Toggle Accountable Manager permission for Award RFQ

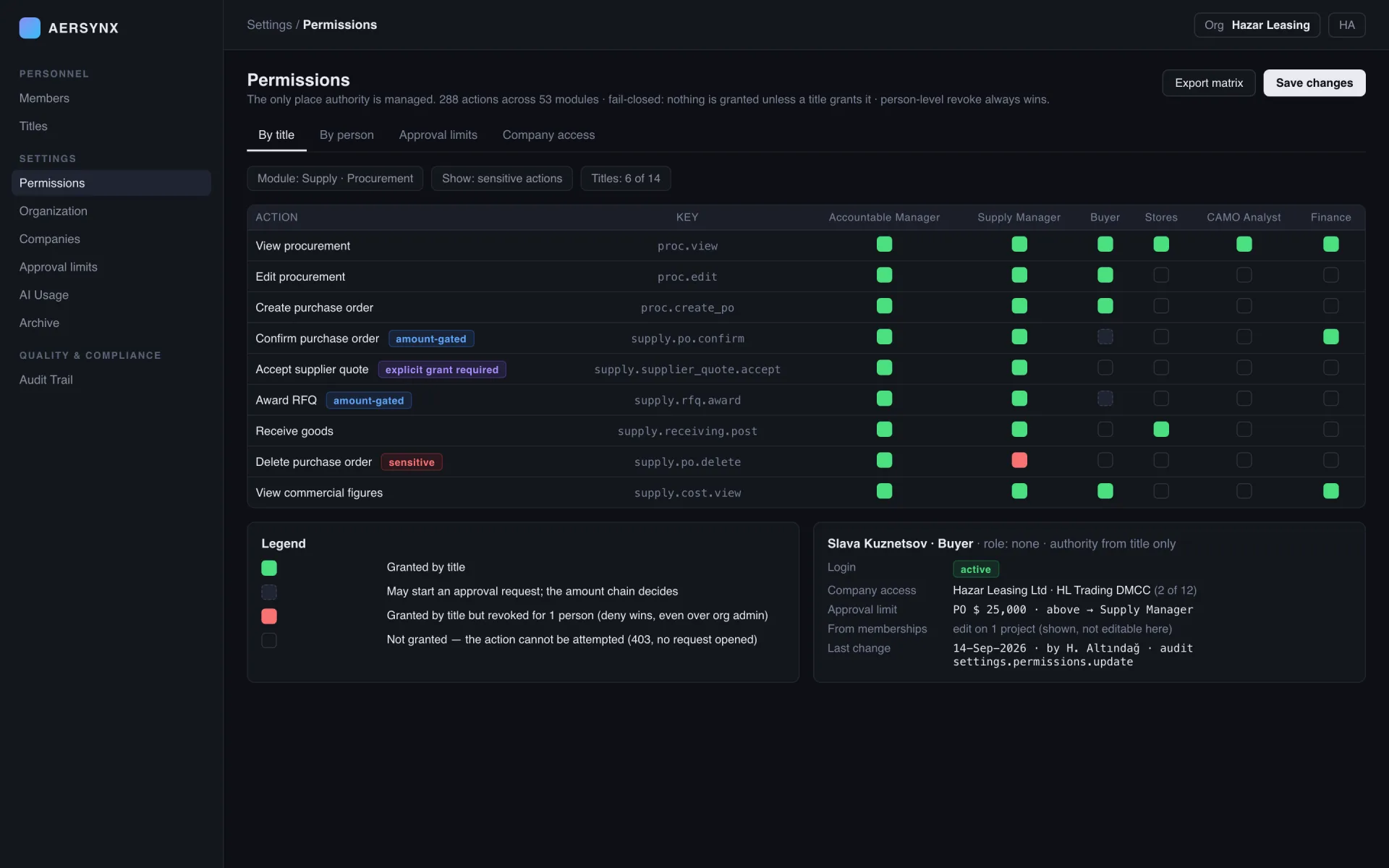click(x=884, y=399)
